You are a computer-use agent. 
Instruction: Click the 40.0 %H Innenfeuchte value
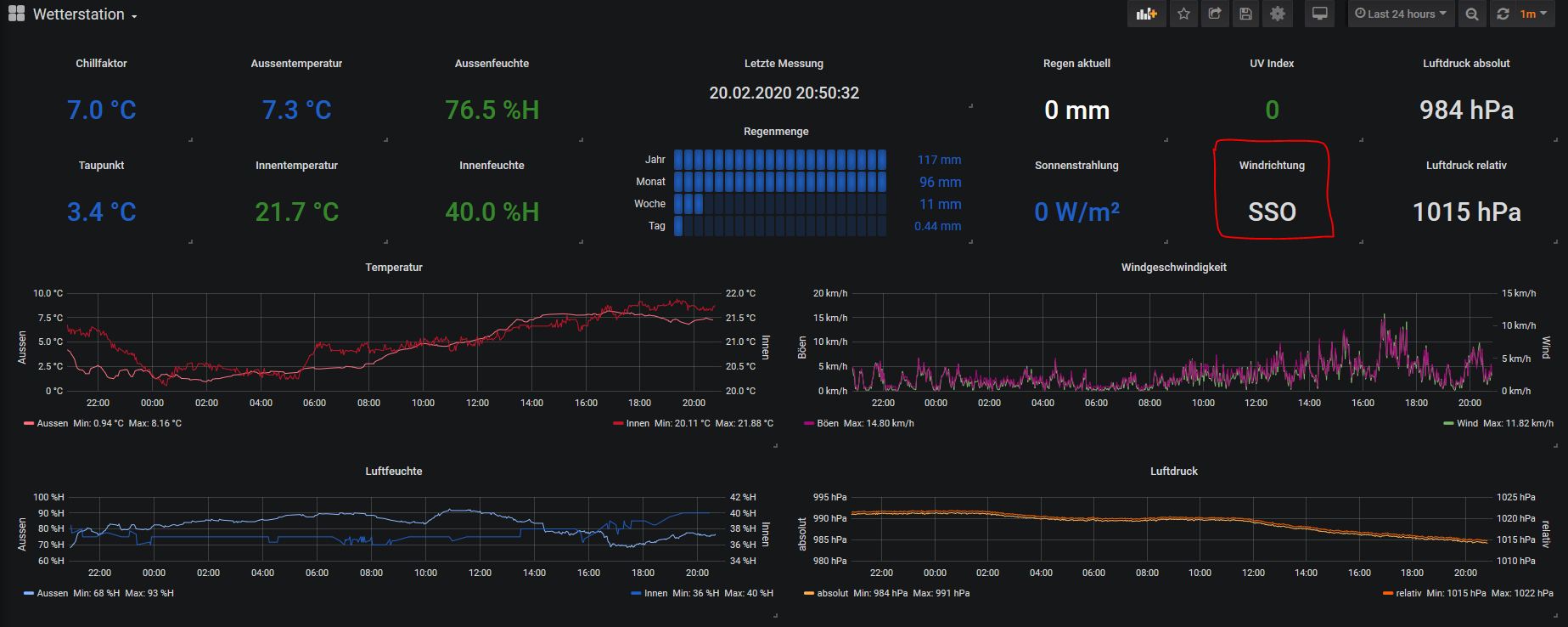point(492,212)
